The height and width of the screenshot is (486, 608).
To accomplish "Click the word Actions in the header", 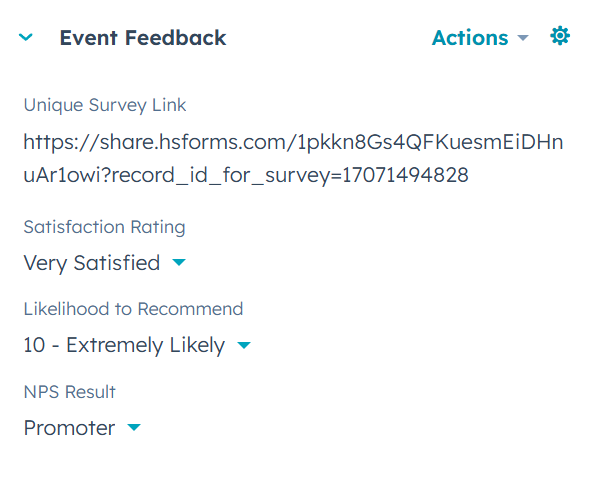I will pyautogui.click(x=470, y=38).
